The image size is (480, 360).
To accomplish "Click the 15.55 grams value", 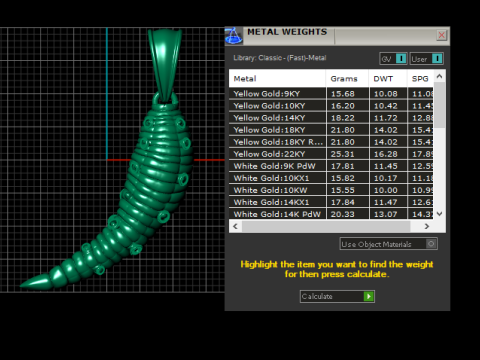I will [x=343, y=190].
